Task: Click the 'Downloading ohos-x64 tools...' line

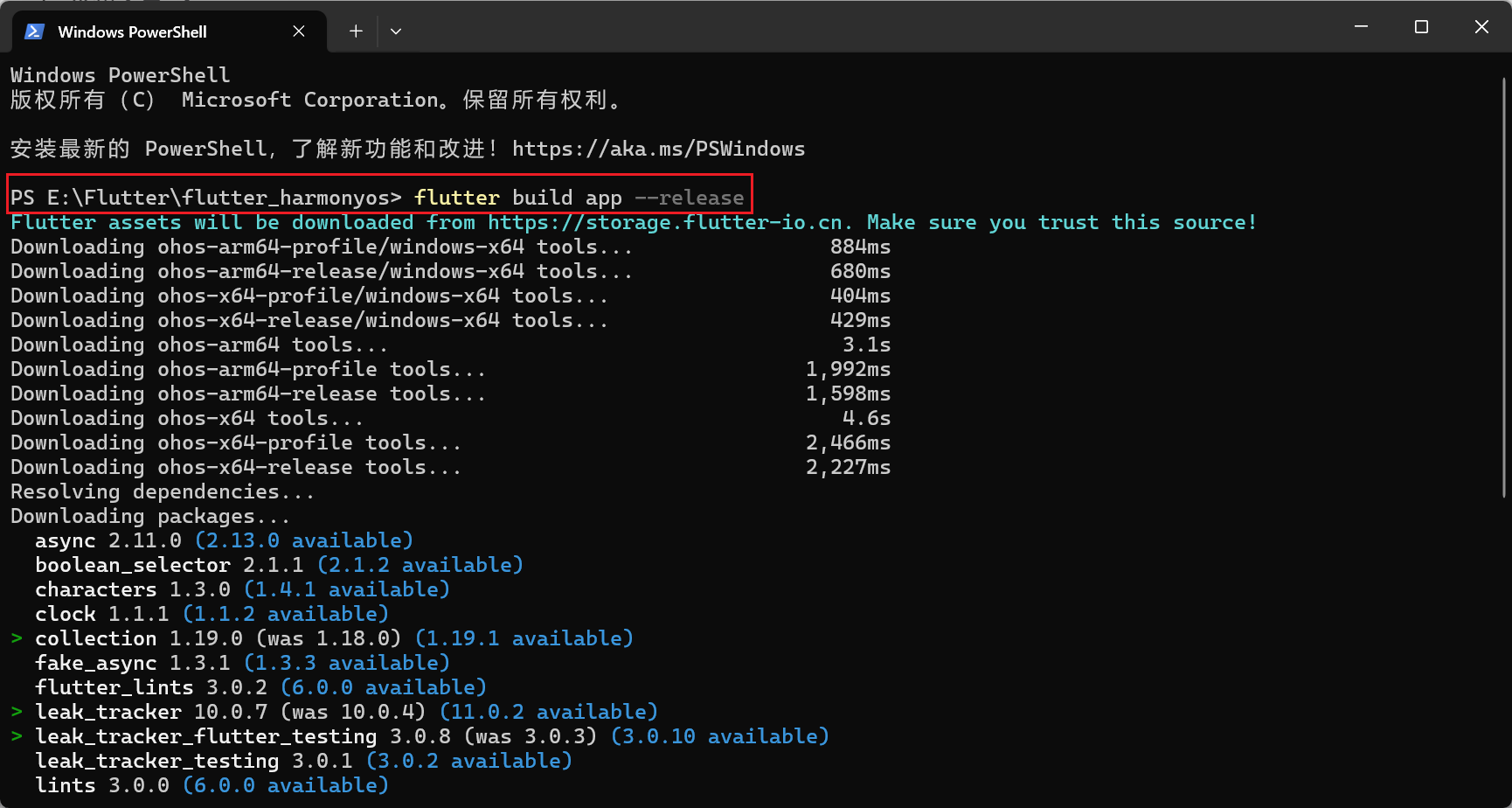Action: click(x=187, y=418)
